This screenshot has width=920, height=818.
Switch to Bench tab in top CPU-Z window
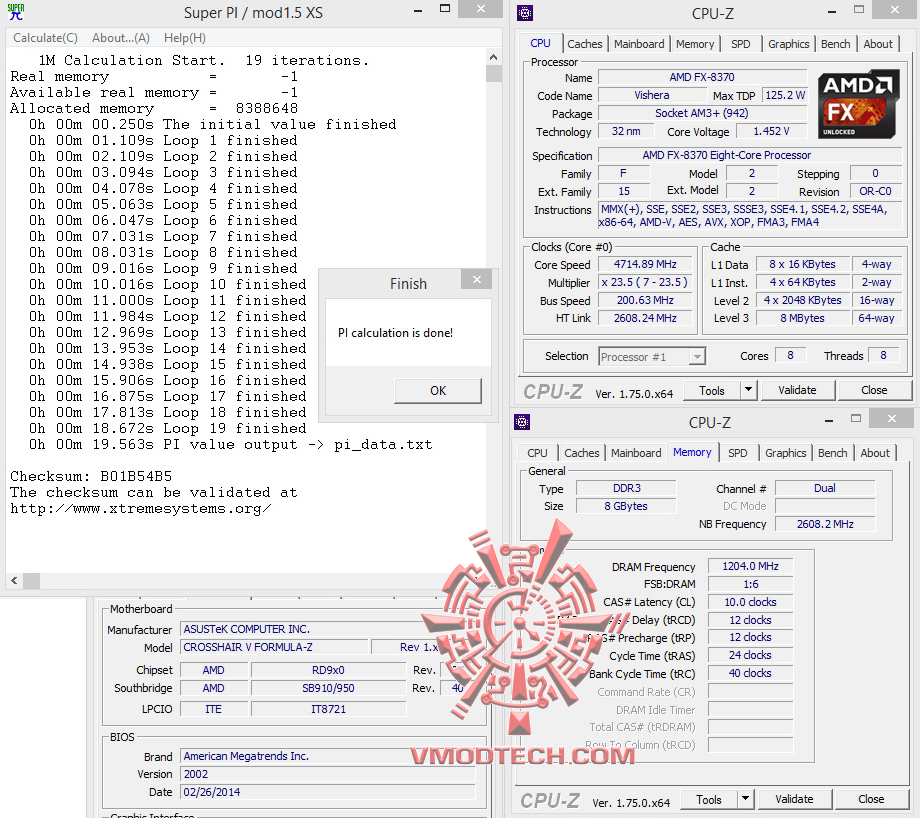tap(835, 44)
